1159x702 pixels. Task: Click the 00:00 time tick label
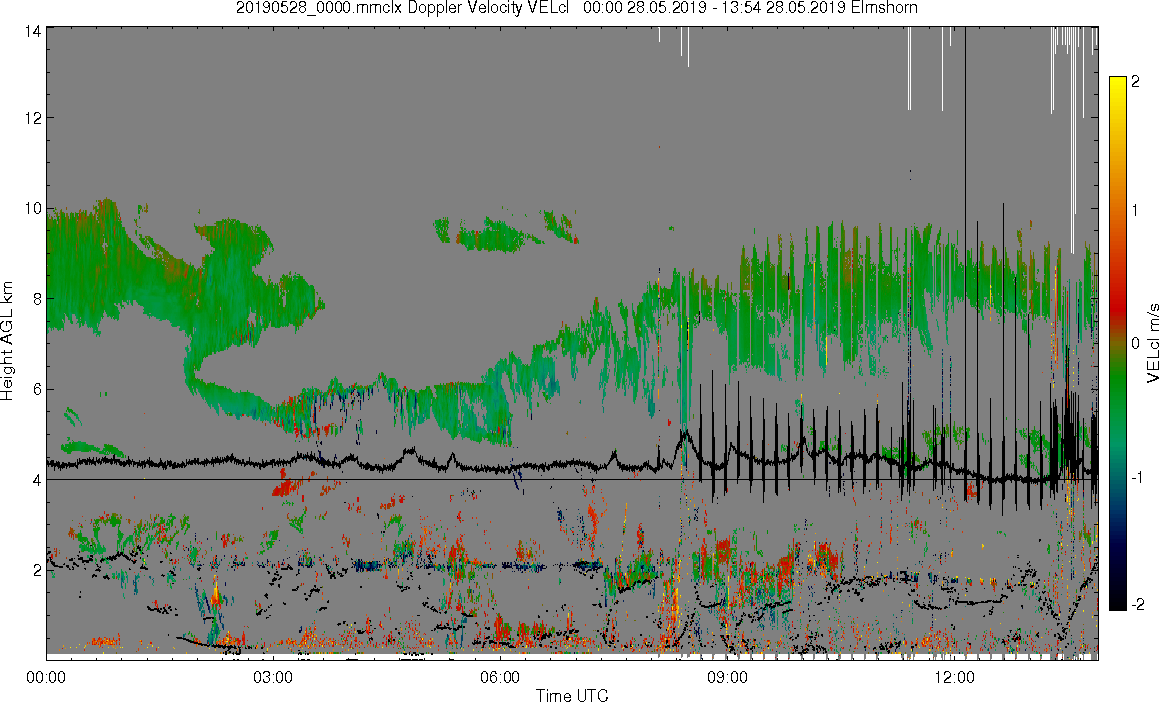(x=46, y=677)
